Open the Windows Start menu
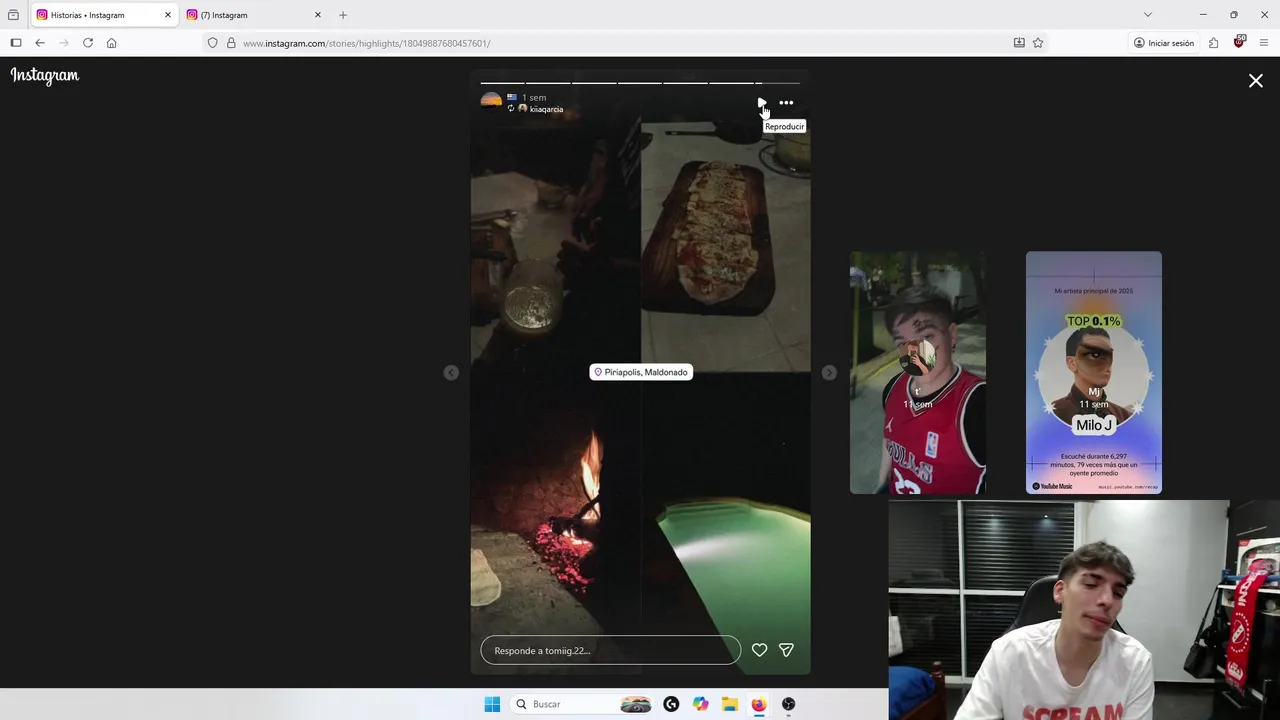Viewport: 1280px width, 720px height. click(x=492, y=704)
